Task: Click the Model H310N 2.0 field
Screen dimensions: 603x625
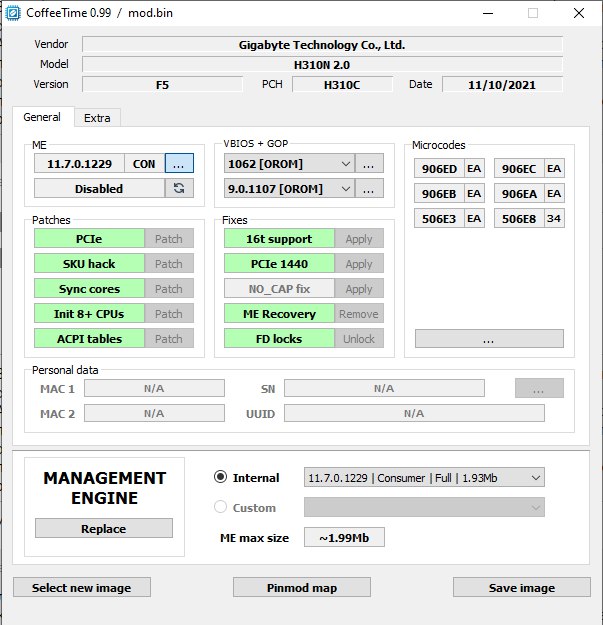Action: (322, 64)
